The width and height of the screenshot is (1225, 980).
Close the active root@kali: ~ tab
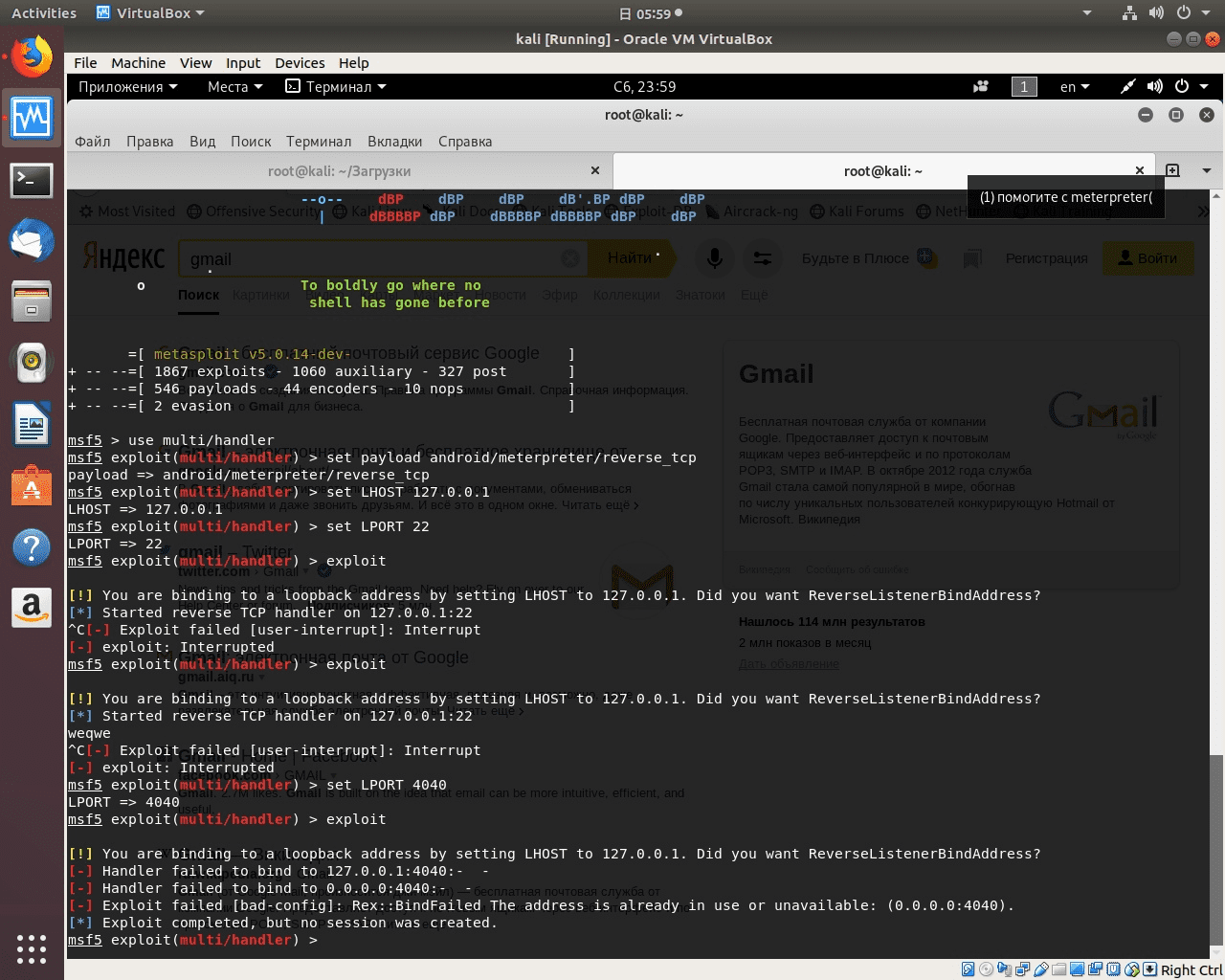coord(1140,170)
